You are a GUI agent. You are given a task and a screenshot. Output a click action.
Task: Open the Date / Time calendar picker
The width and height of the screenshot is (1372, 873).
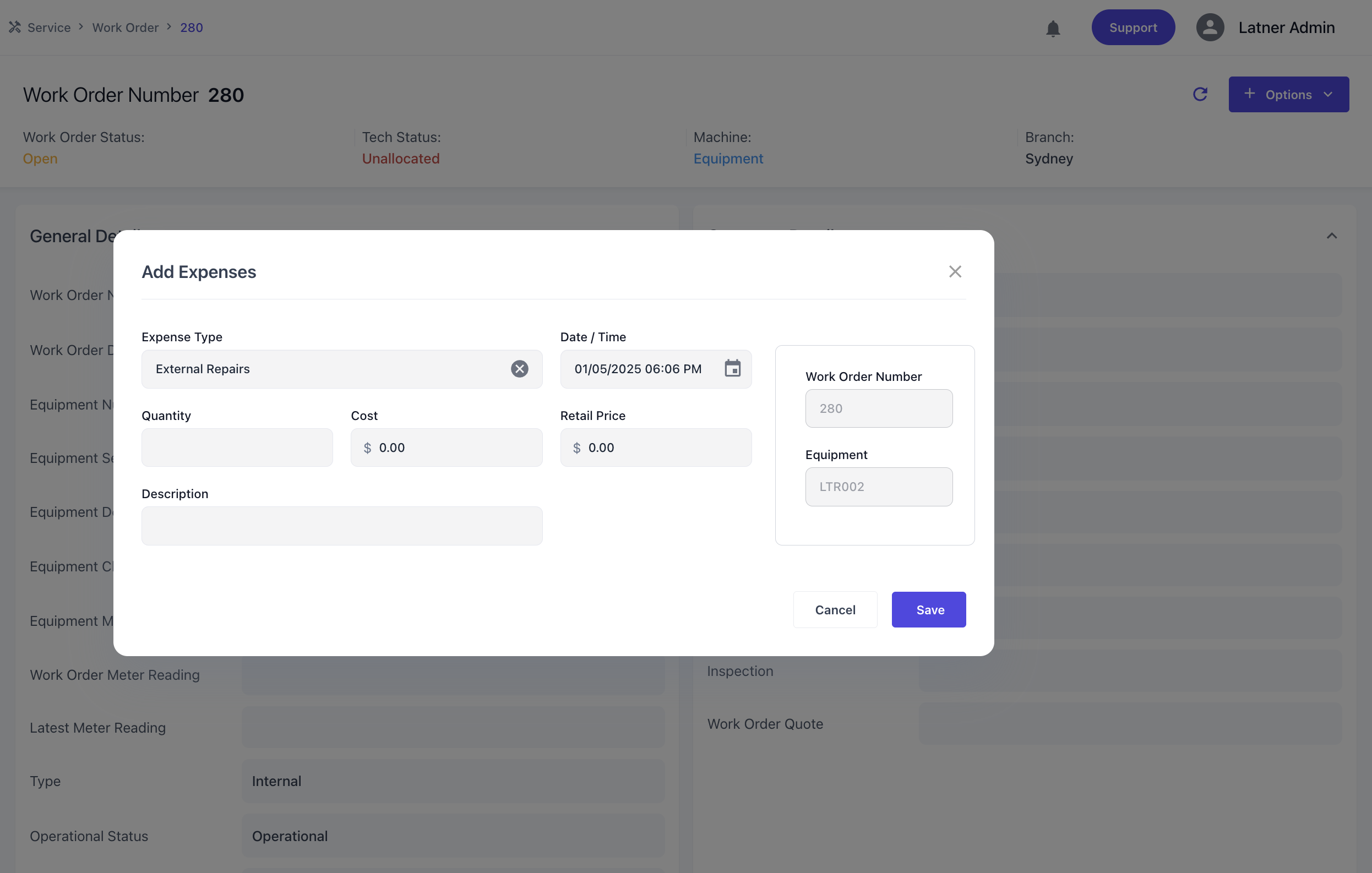pyautogui.click(x=732, y=368)
